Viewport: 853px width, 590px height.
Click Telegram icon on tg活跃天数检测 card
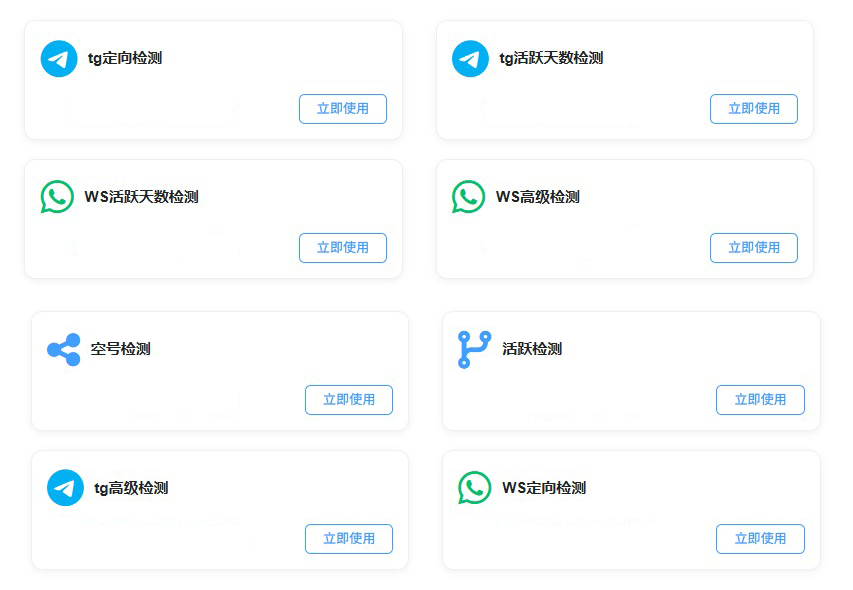coord(470,58)
